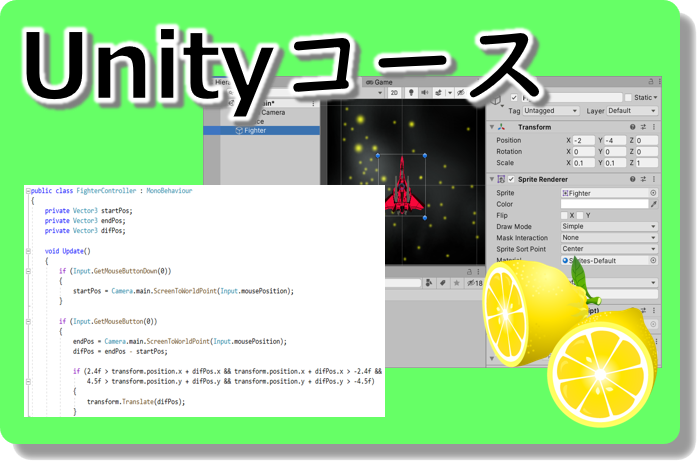This screenshot has width=697, height=461.
Task: Edit Rotation Y field
Action: tap(615, 152)
